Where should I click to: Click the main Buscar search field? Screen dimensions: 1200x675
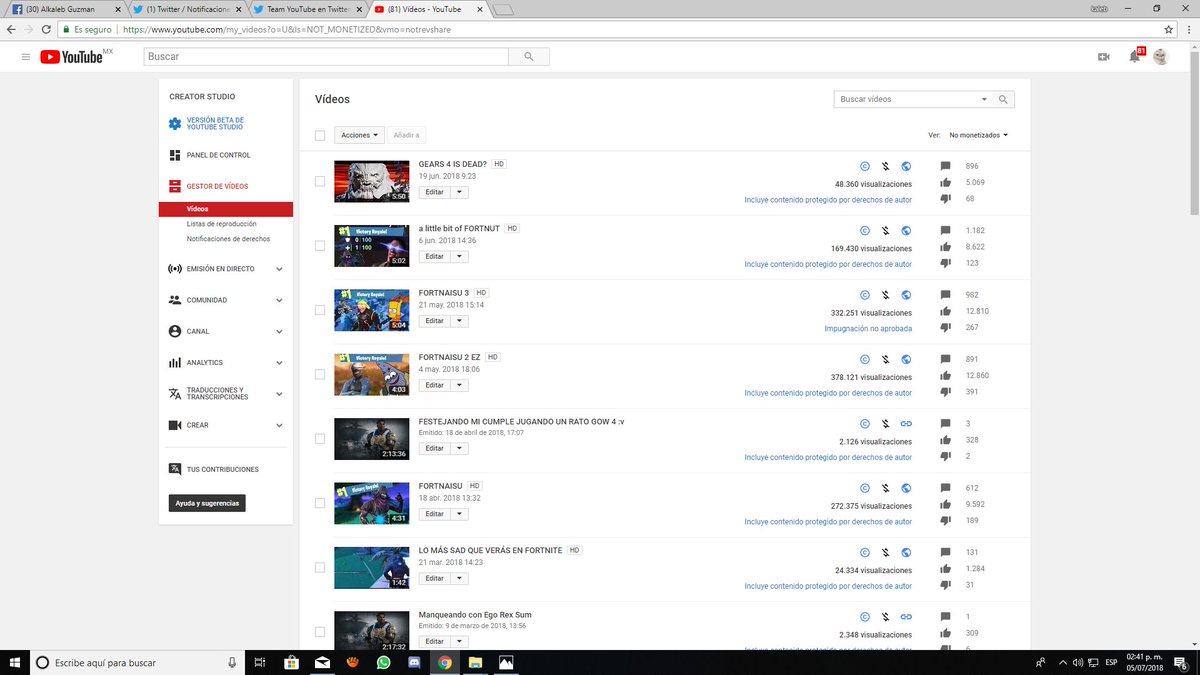click(x=326, y=57)
